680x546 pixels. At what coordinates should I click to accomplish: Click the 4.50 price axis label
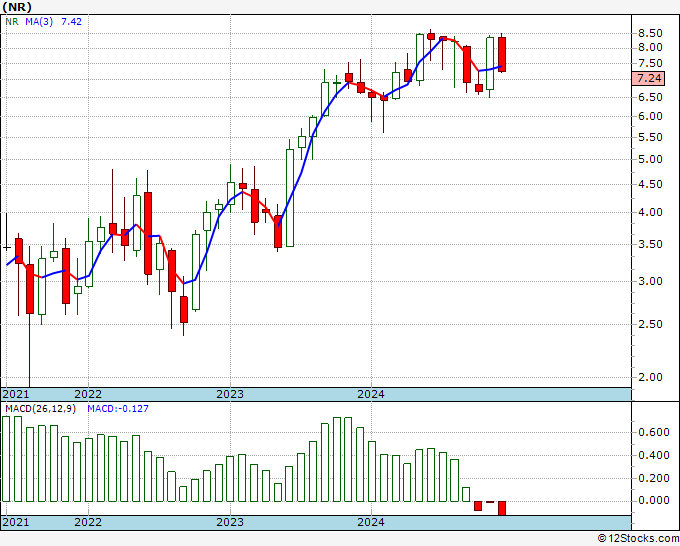click(650, 184)
